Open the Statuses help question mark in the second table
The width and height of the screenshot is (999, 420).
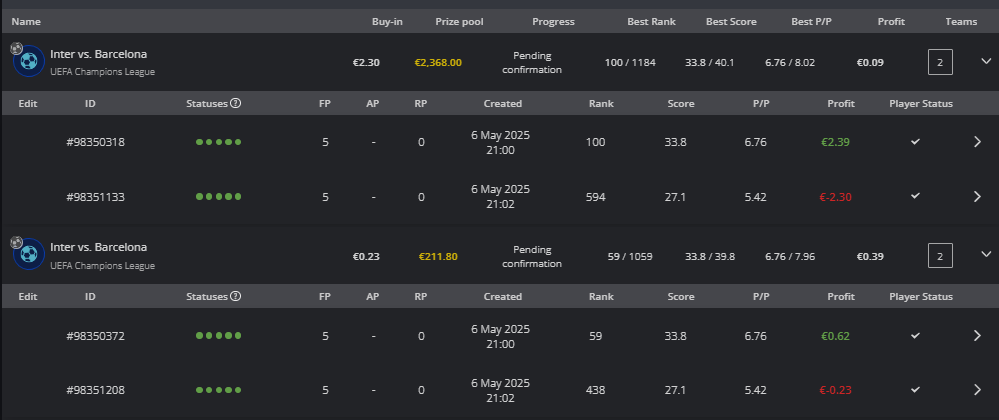[x=235, y=296]
